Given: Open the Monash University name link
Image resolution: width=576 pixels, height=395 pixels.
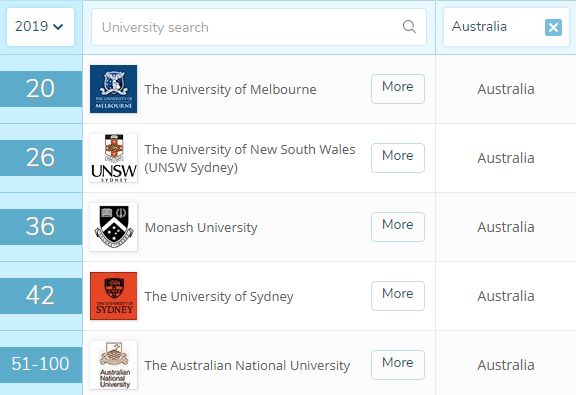Looking at the screenshot, I should [x=201, y=227].
